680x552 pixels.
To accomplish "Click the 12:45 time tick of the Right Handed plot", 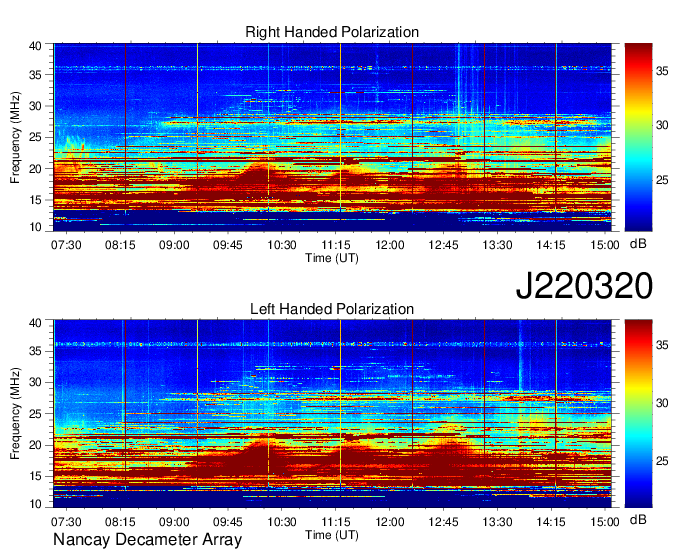I will pos(443,245).
